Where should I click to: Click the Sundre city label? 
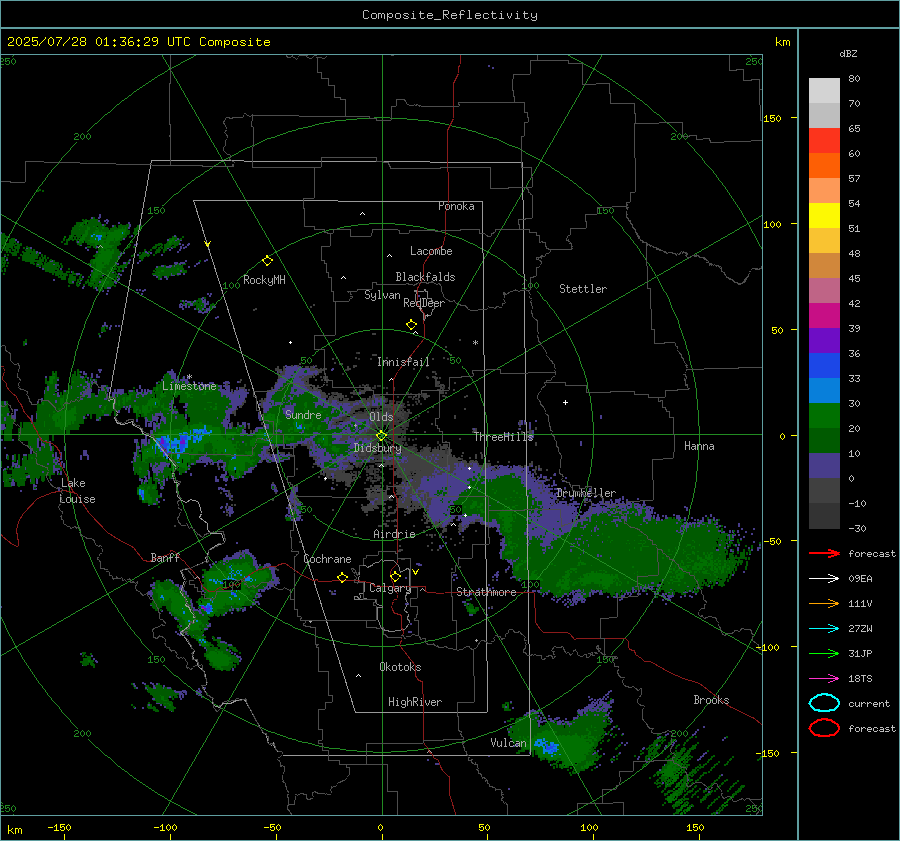coord(303,414)
